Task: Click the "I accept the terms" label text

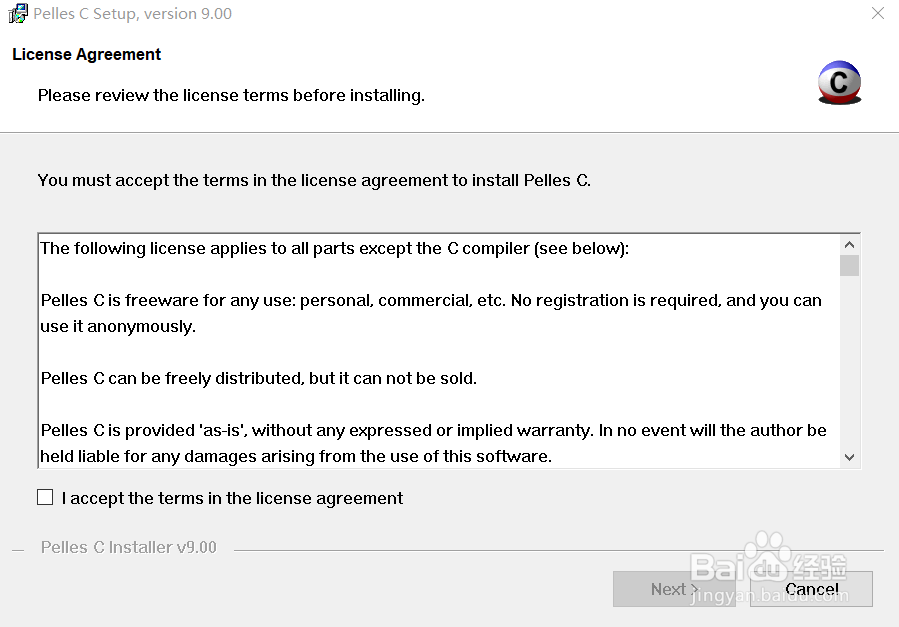Action: coord(232,498)
